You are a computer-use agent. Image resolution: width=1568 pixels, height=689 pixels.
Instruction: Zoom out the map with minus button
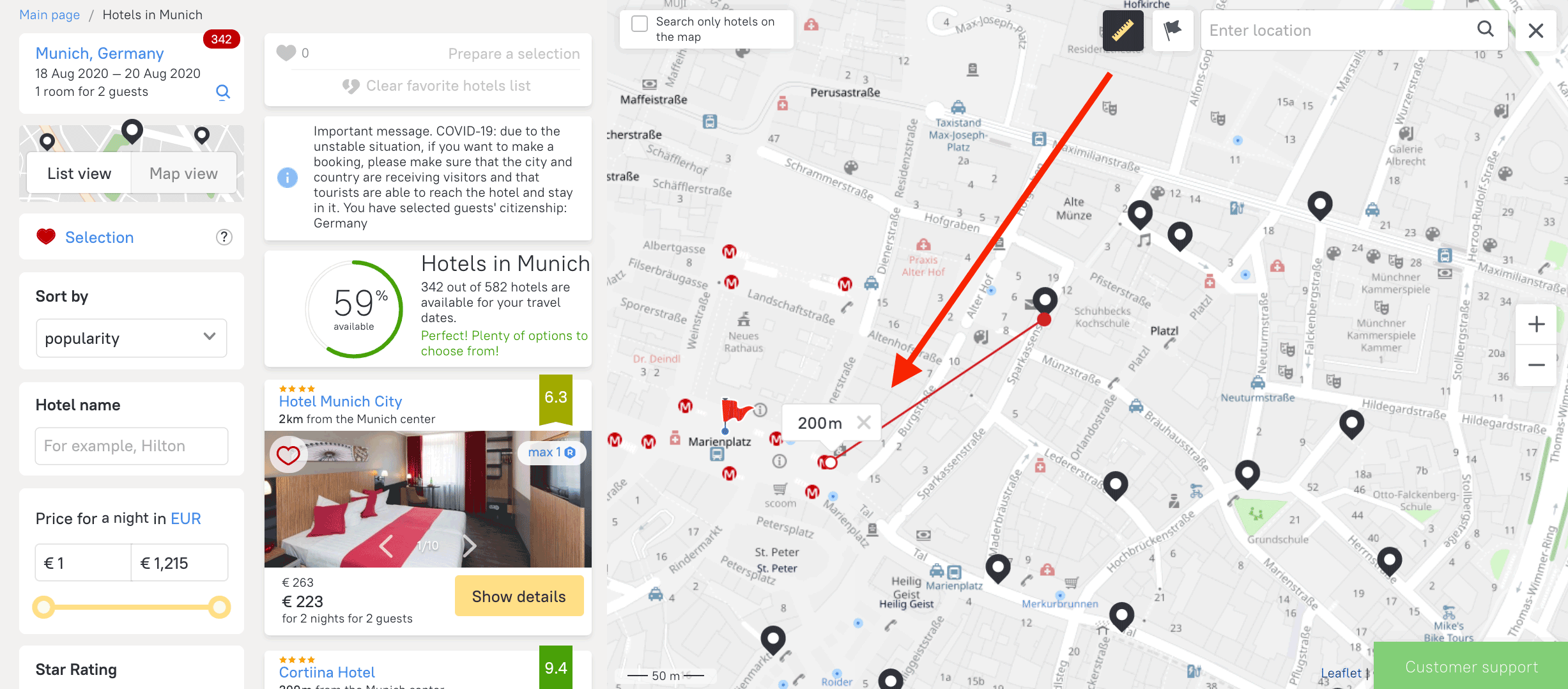tap(1536, 365)
